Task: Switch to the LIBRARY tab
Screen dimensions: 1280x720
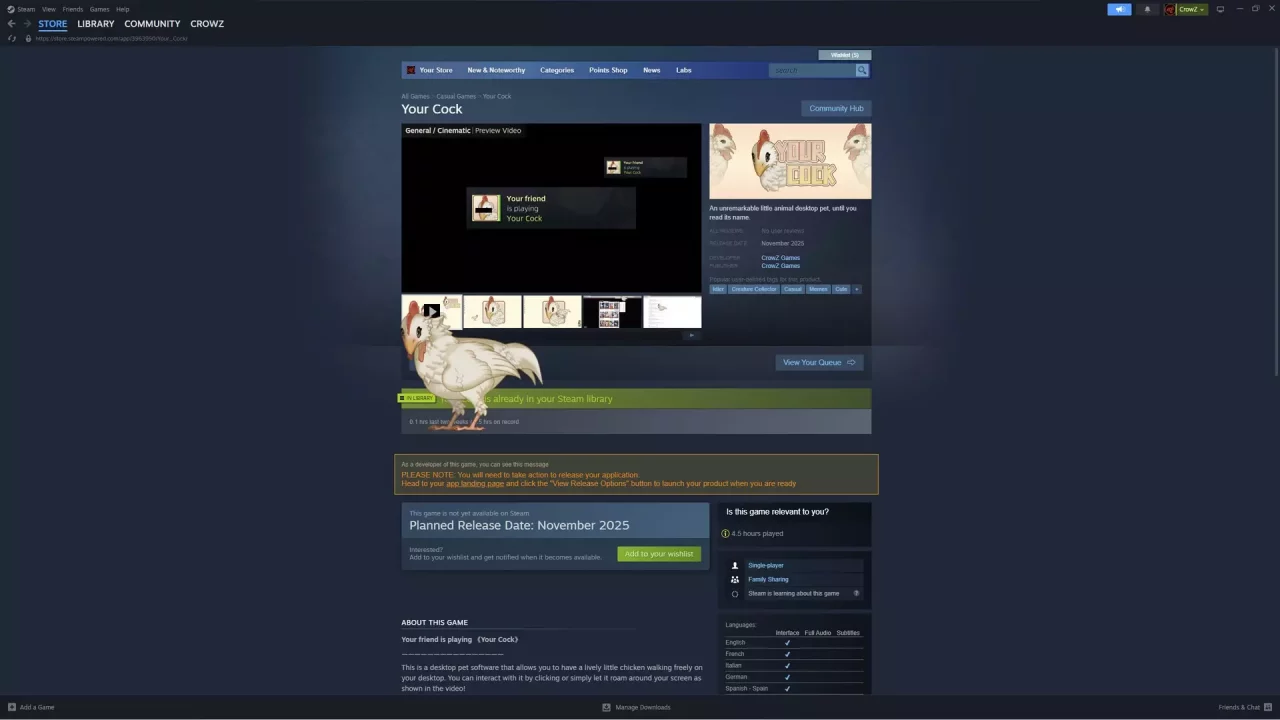Action: click(96, 23)
